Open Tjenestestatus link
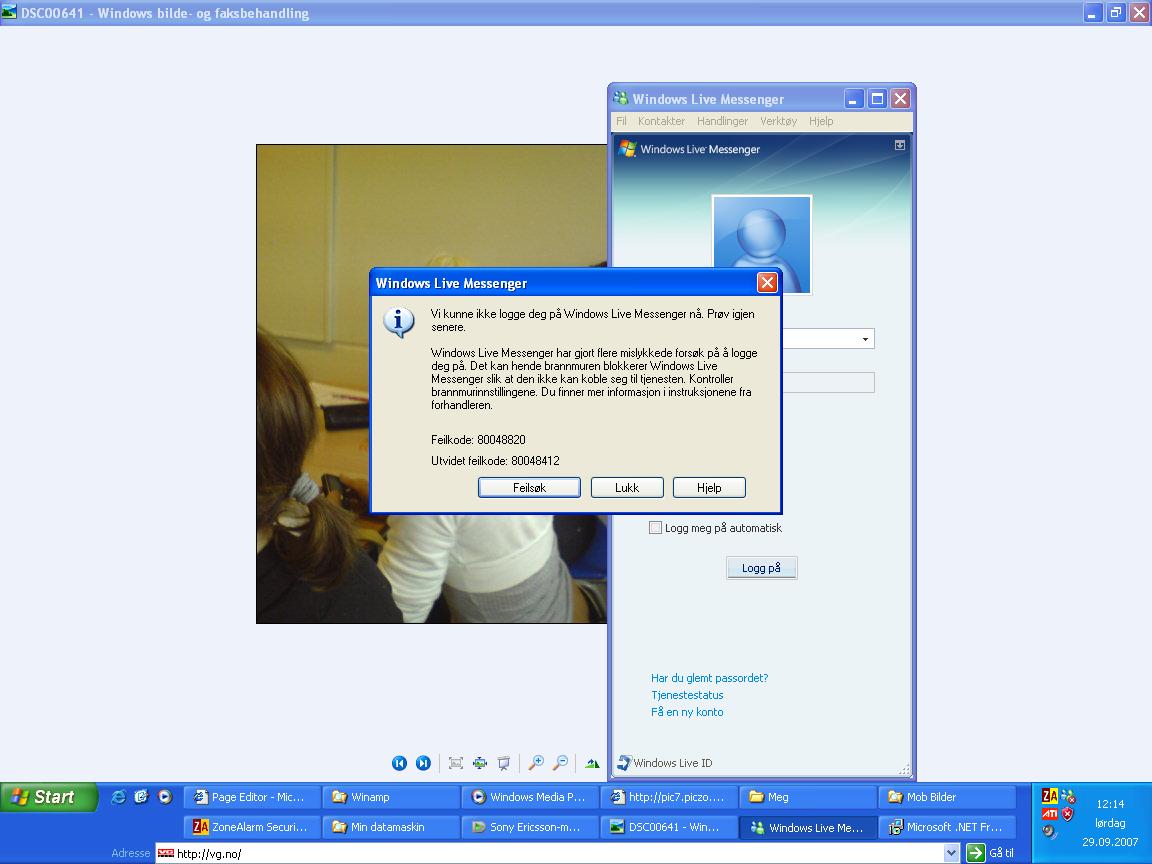 tap(687, 695)
